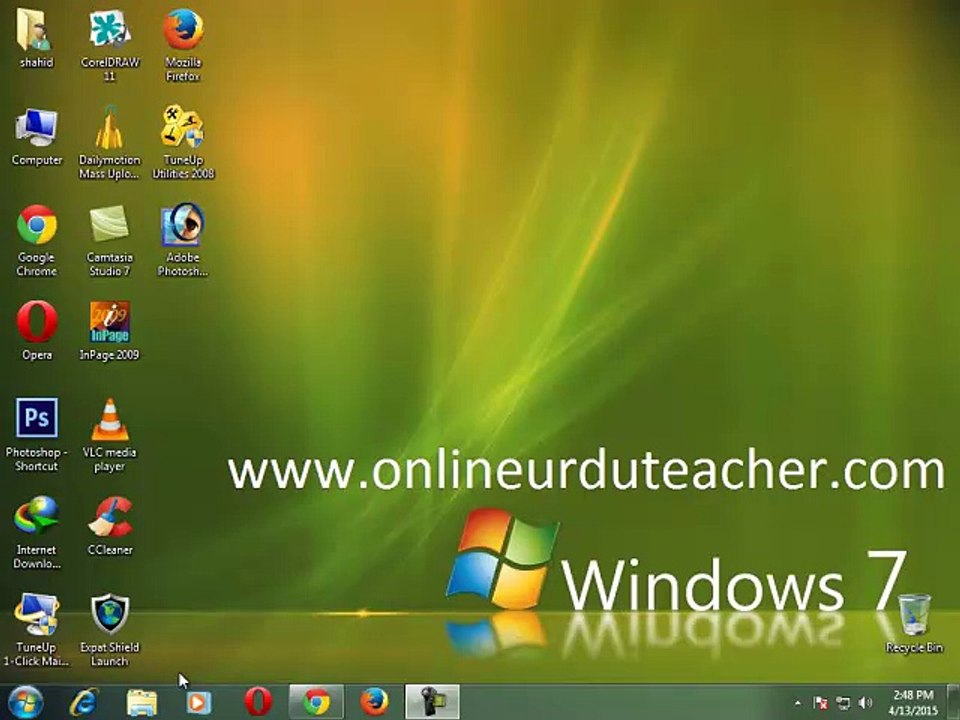Select the Photoshop - Shortcut icon
The width and height of the screenshot is (960, 720).
37,435
